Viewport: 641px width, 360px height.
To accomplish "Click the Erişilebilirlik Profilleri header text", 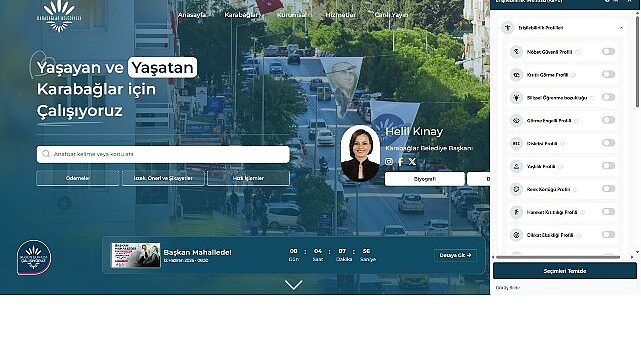I will [x=540, y=28].
